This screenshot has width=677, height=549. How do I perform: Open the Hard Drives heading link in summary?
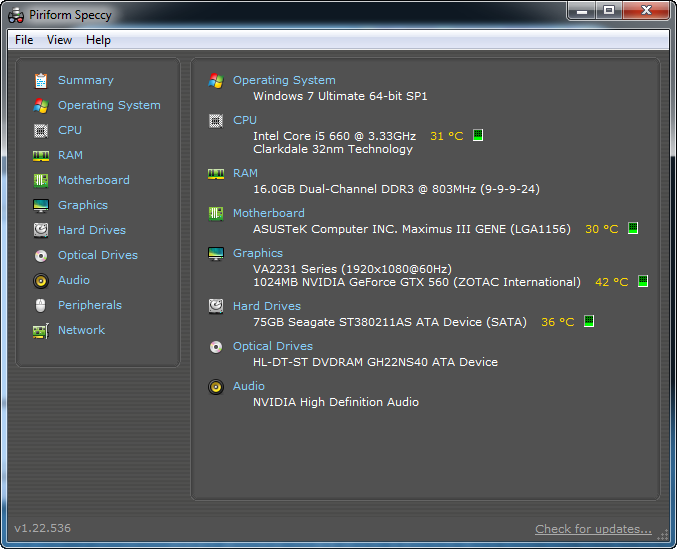pyautogui.click(x=267, y=306)
